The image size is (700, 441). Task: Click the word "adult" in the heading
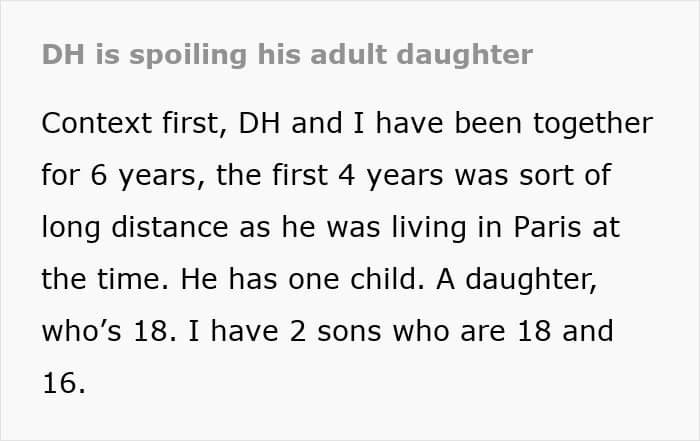(x=363, y=54)
